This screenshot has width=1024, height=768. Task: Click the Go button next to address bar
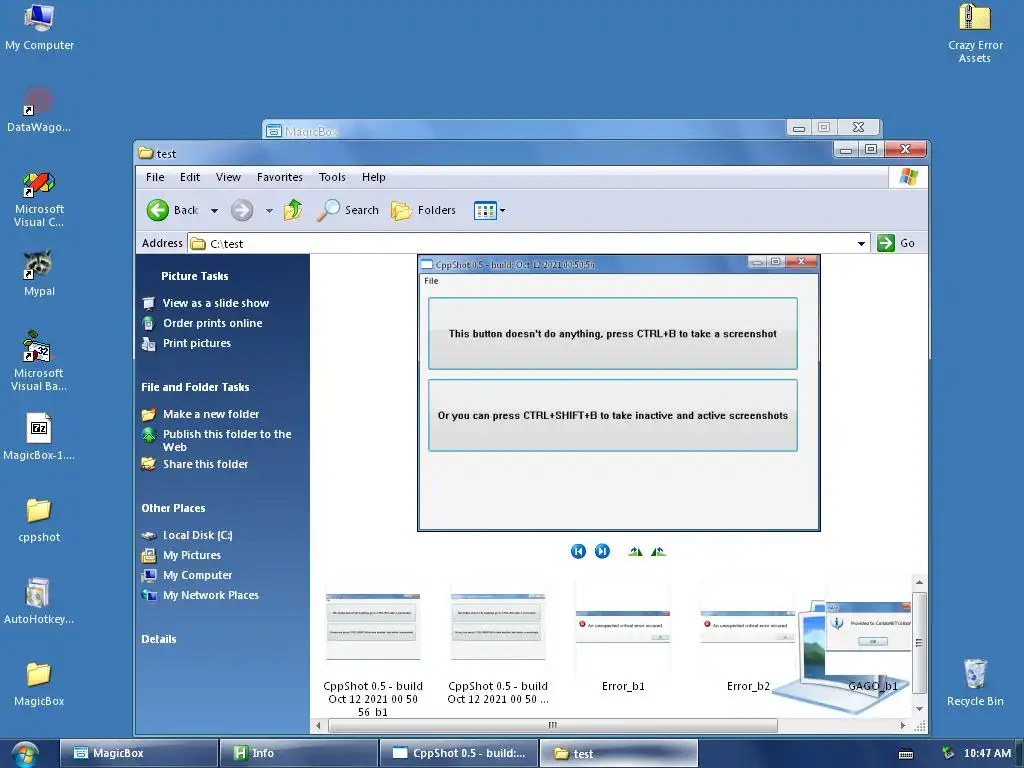tap(896, 243)
